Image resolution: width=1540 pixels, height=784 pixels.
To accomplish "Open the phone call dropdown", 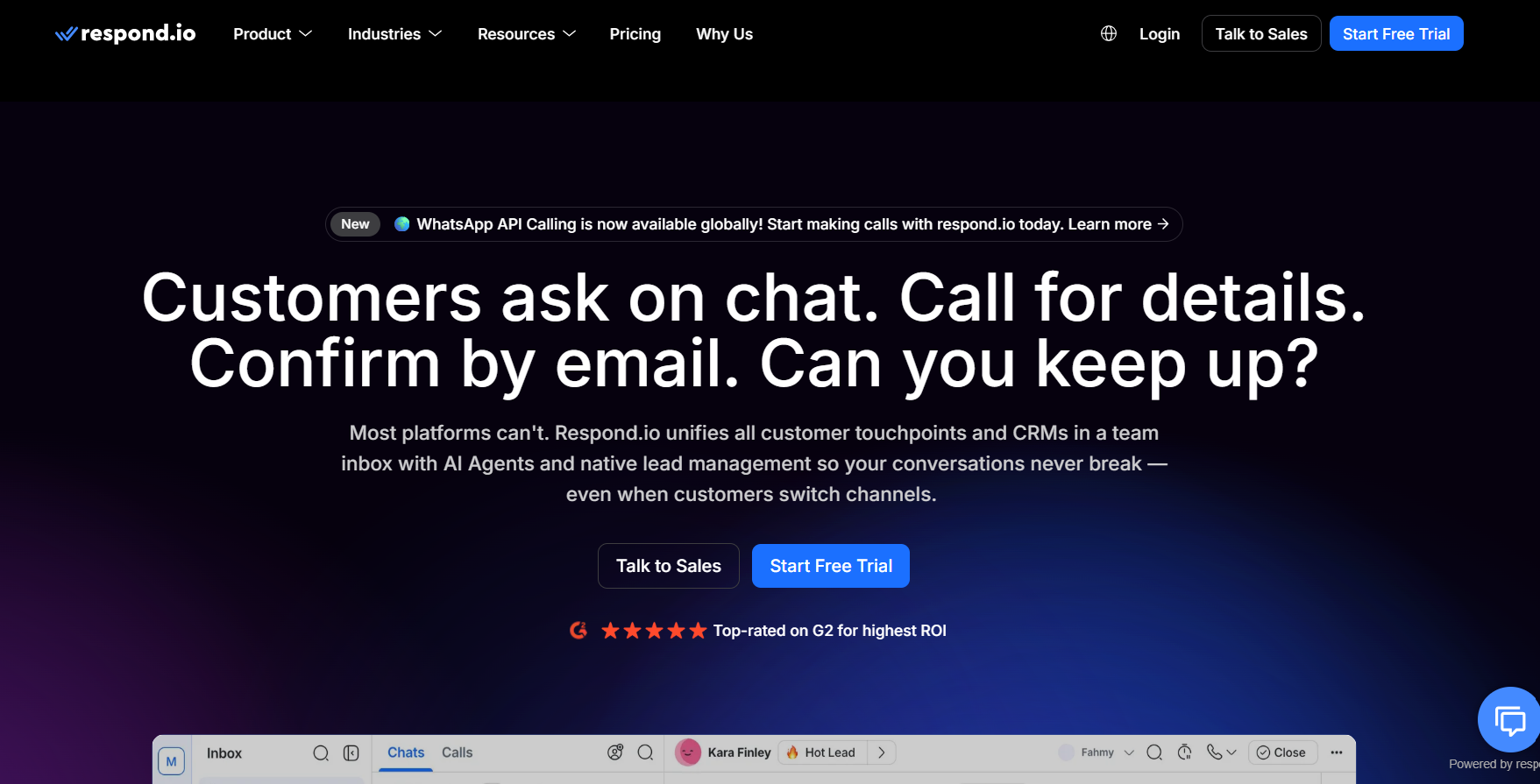I will coord(1222,752).
